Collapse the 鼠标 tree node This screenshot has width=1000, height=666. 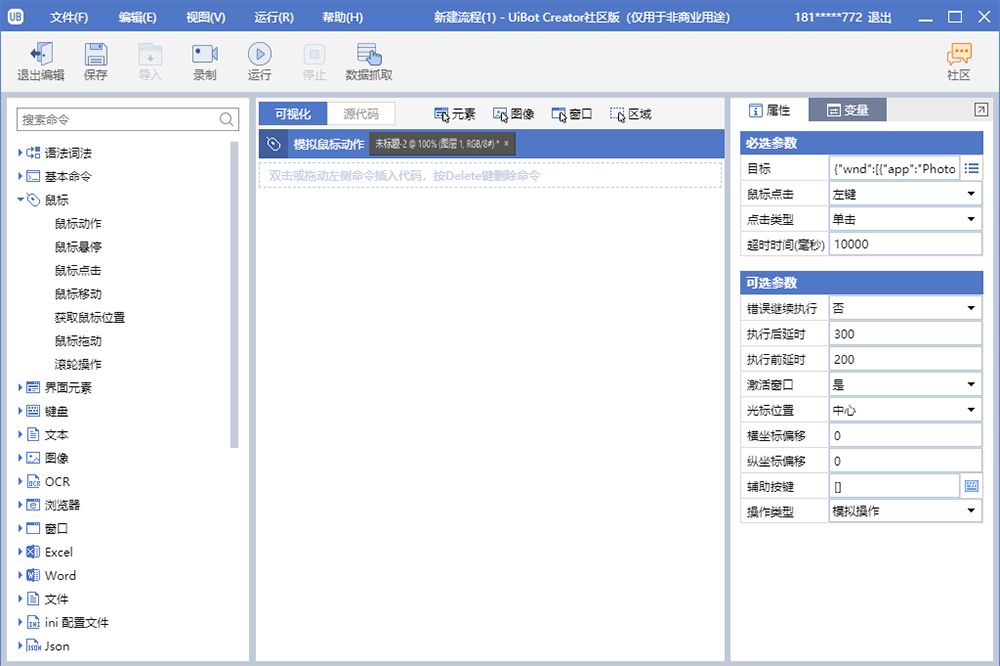pyautogui.click(x=20, y=200)
